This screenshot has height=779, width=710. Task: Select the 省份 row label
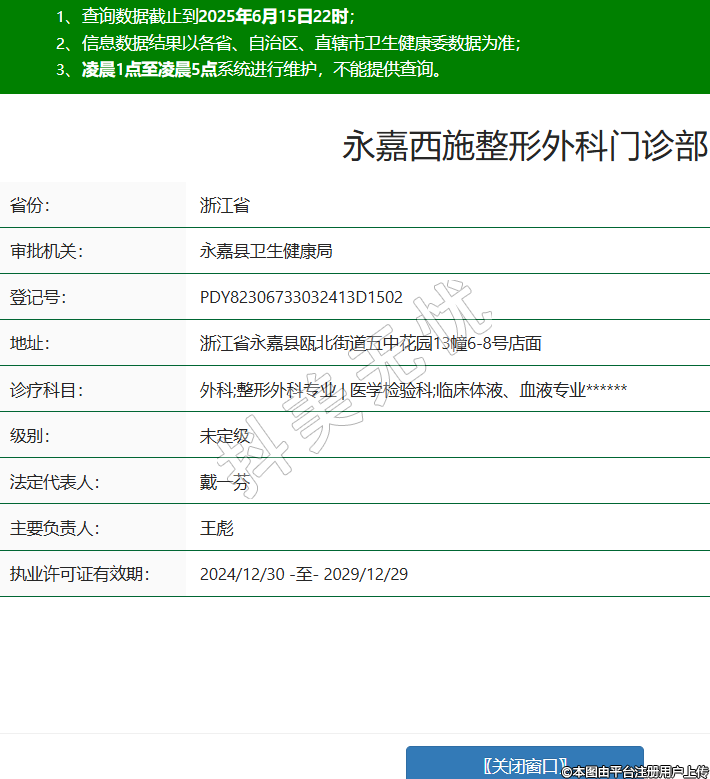[x=30, y=205]
